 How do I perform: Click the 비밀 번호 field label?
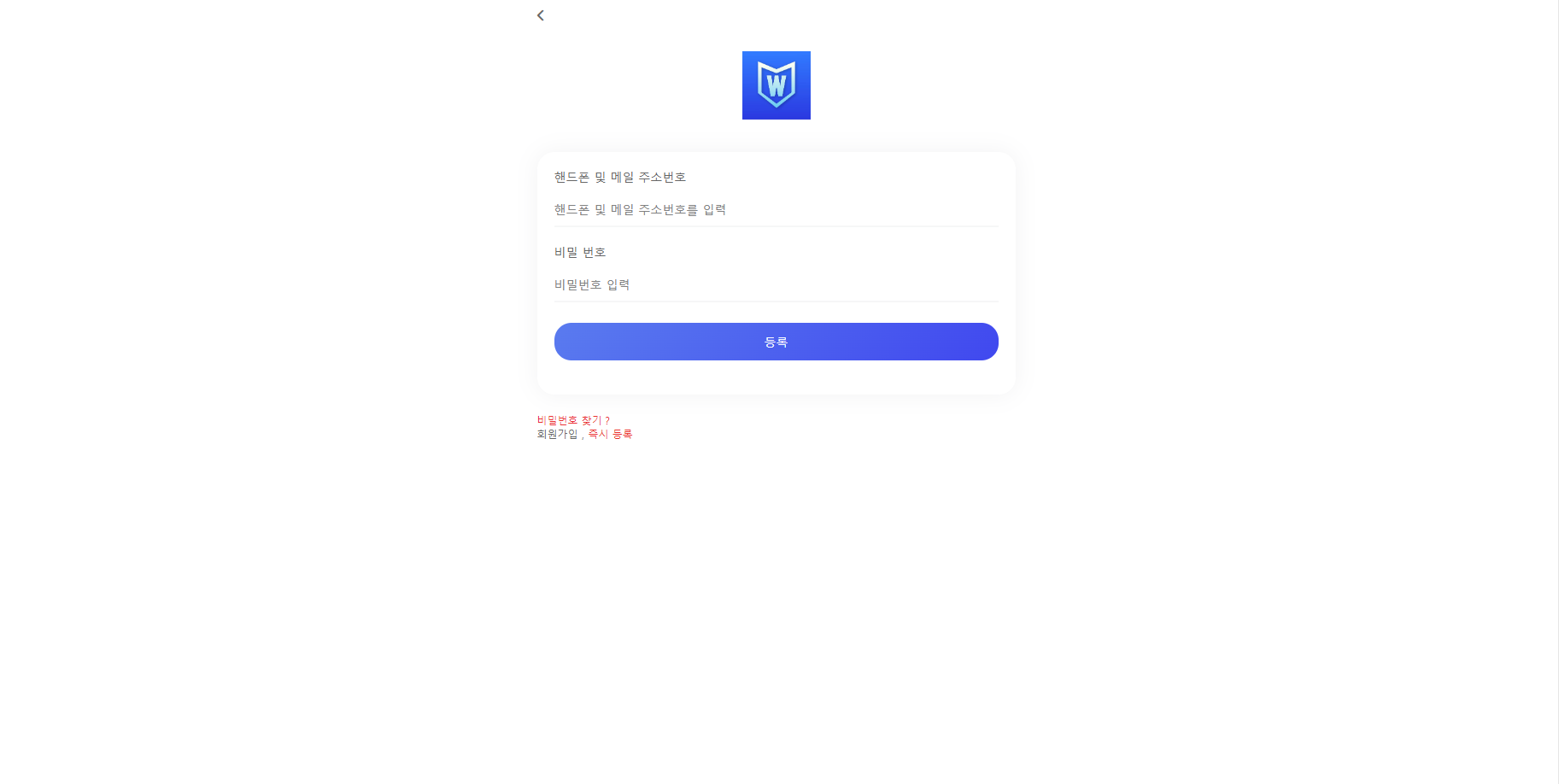pos(580,252)
